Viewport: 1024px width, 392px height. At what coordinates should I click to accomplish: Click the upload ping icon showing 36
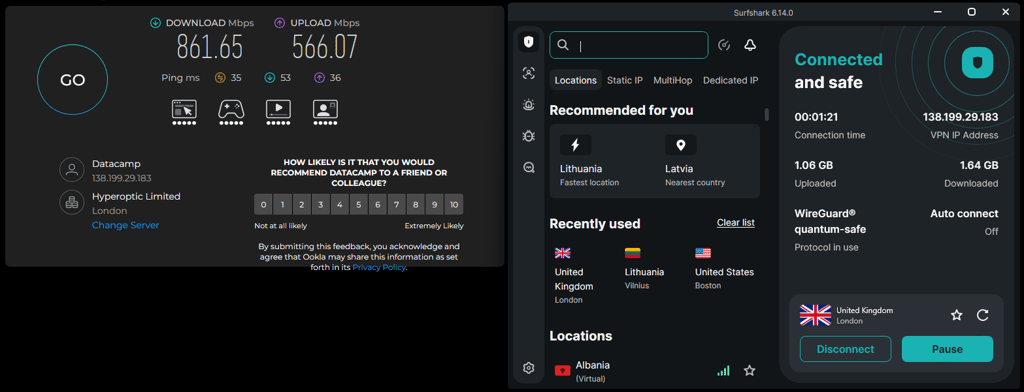[319, 78]
